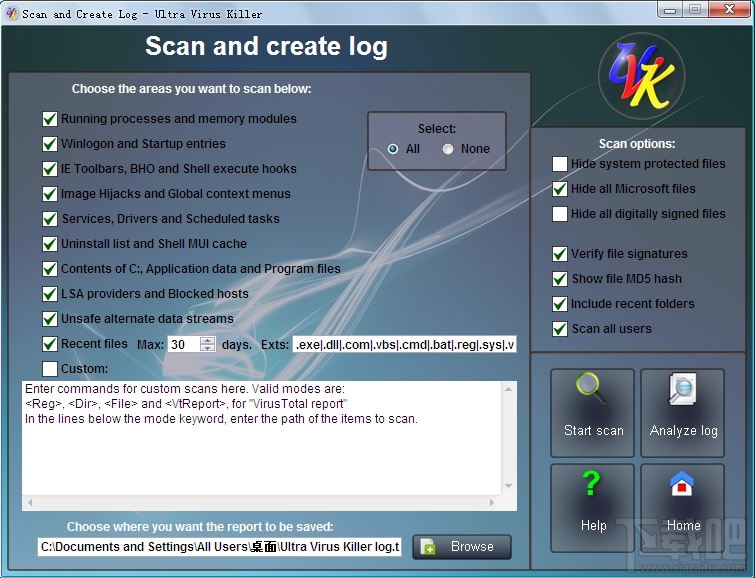The width and height of the screenshot is (755, 578).
Task: Click the Browse button folder icon
Action: click(428, 547)
